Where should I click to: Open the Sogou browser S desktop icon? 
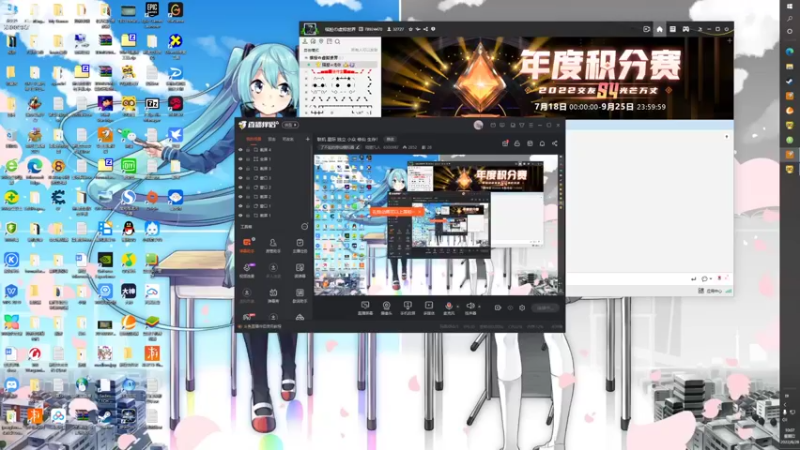129,201
